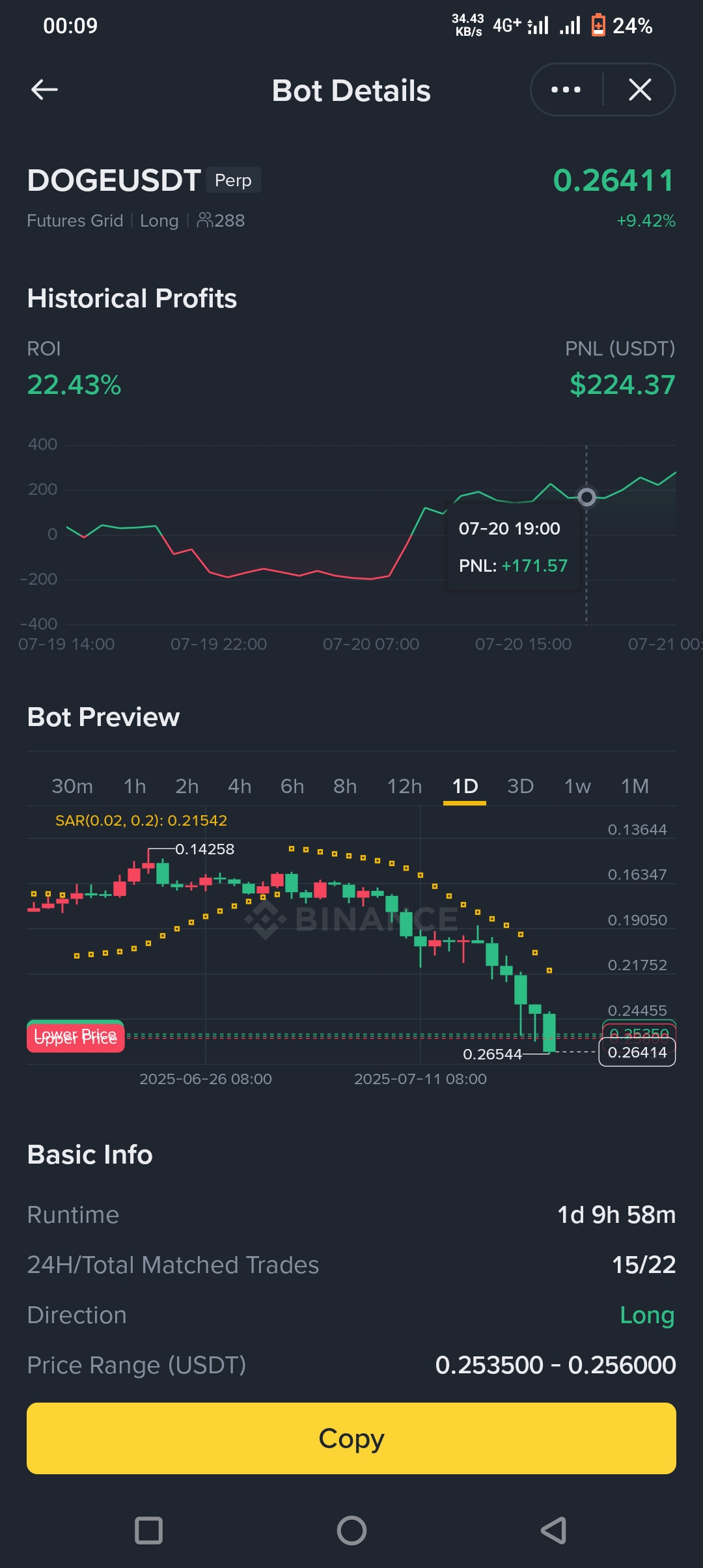Tap the Android recent apps square button

pyautogui.click(x=148, y=1530)
